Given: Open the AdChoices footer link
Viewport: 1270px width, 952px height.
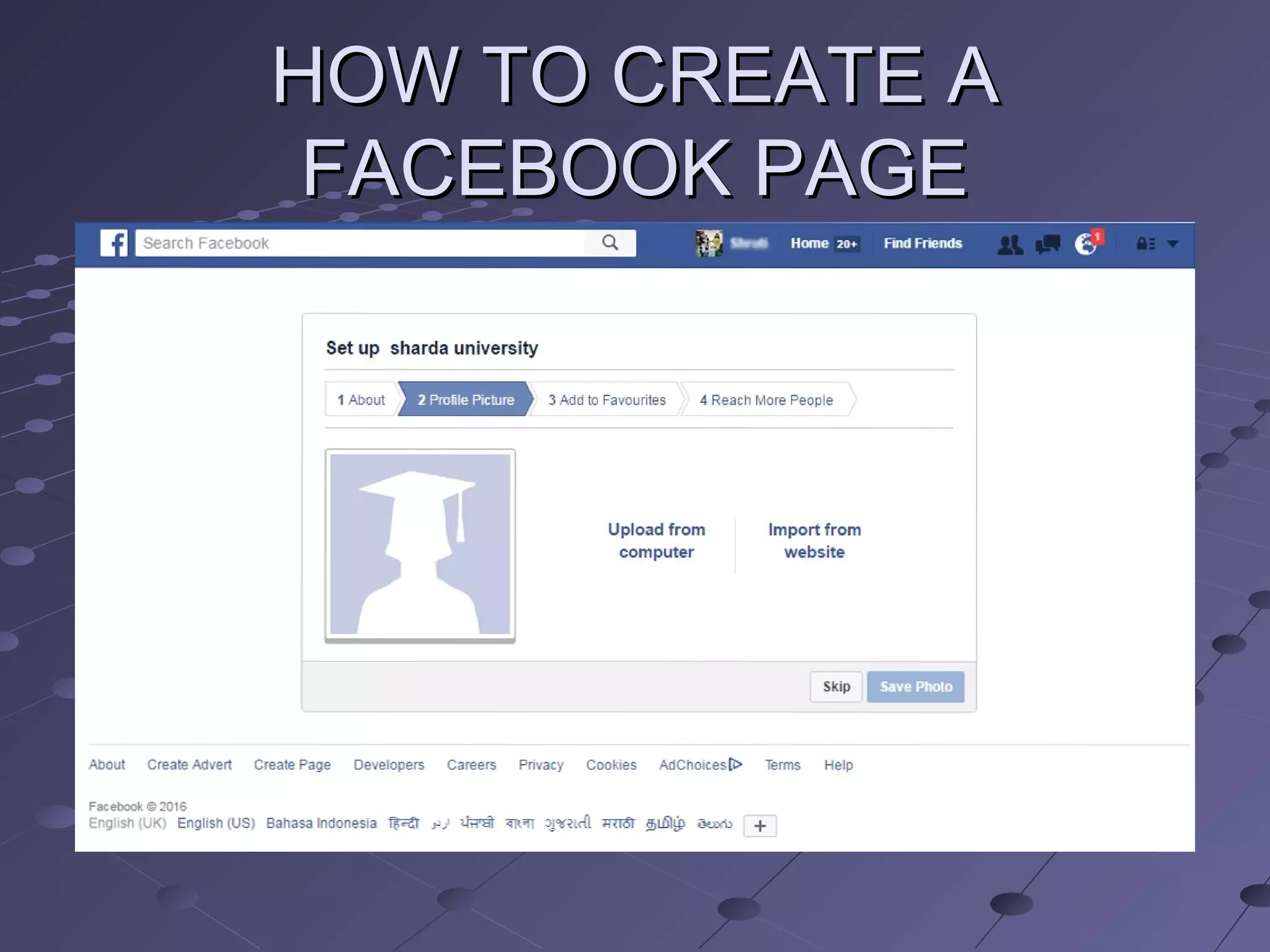Looking at the screenshot, I should pyautogui.click(x=701, y=765).
